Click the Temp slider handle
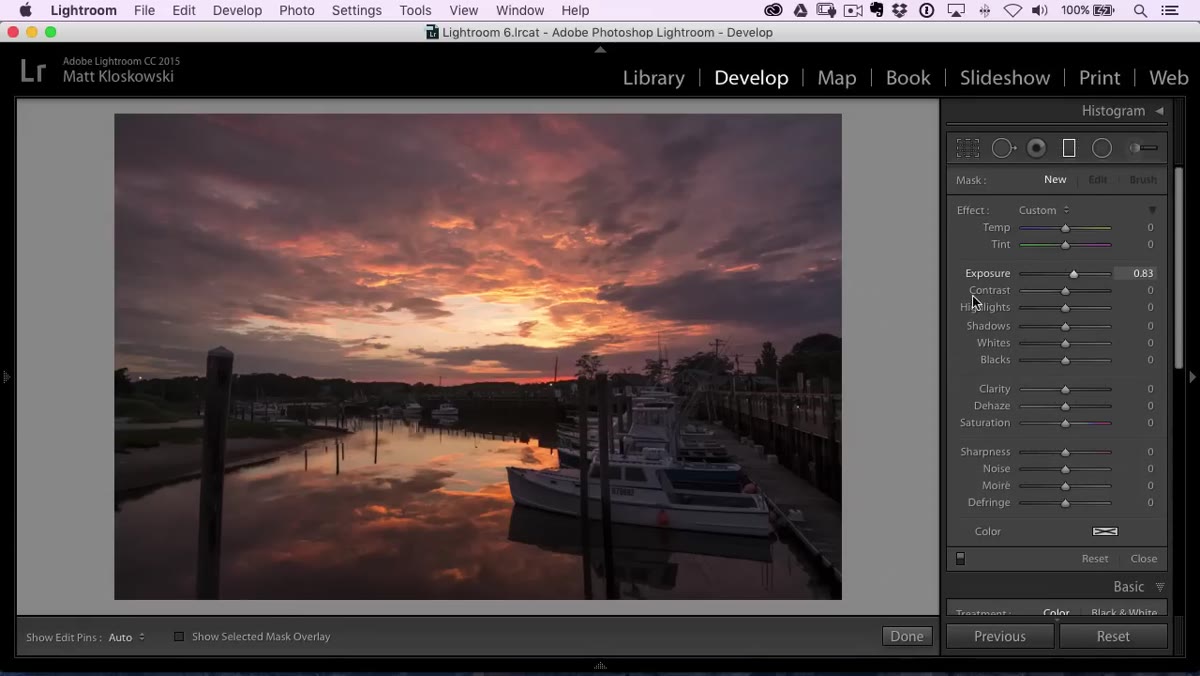This screenshot has width=1200, height=676. pos(1065,228)
